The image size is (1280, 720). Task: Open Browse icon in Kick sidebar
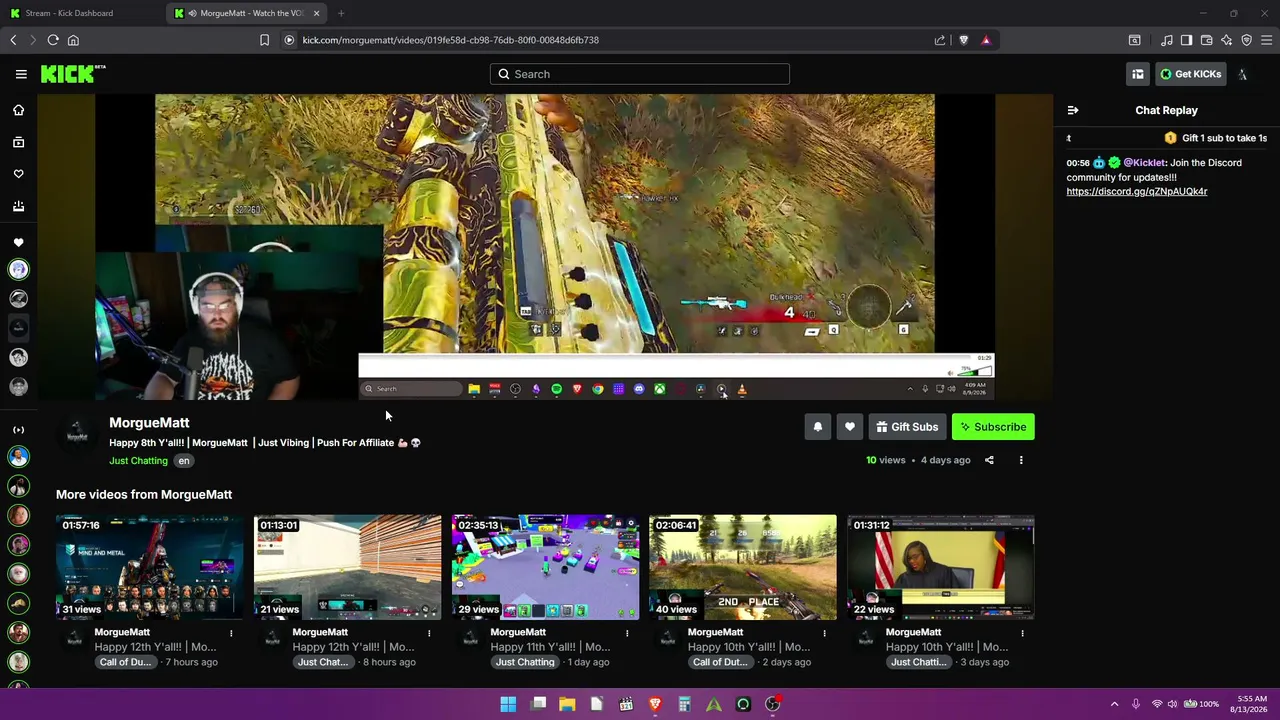point(18,142)
